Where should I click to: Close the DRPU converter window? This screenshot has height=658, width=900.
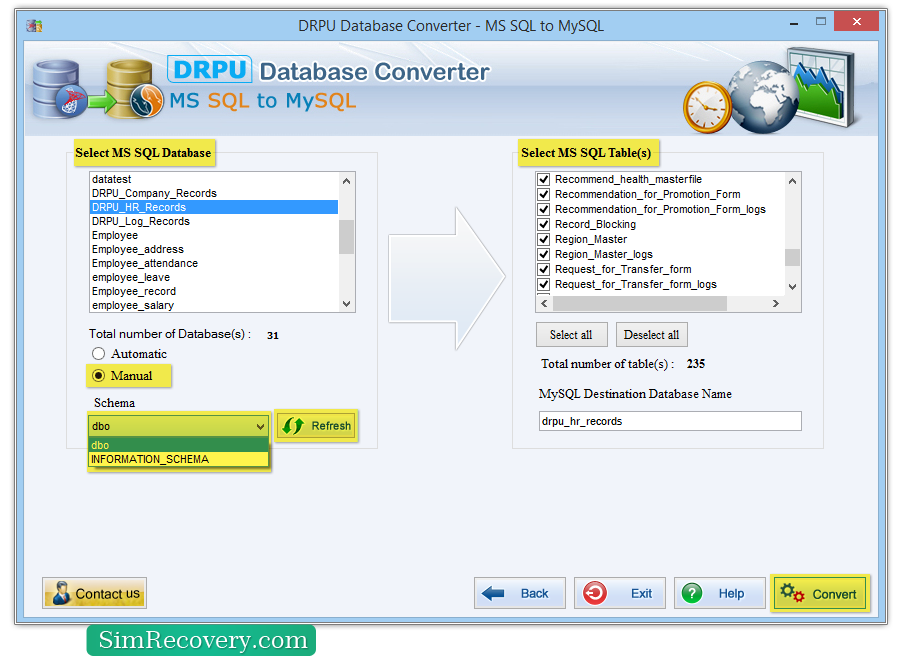click(856, 21)
